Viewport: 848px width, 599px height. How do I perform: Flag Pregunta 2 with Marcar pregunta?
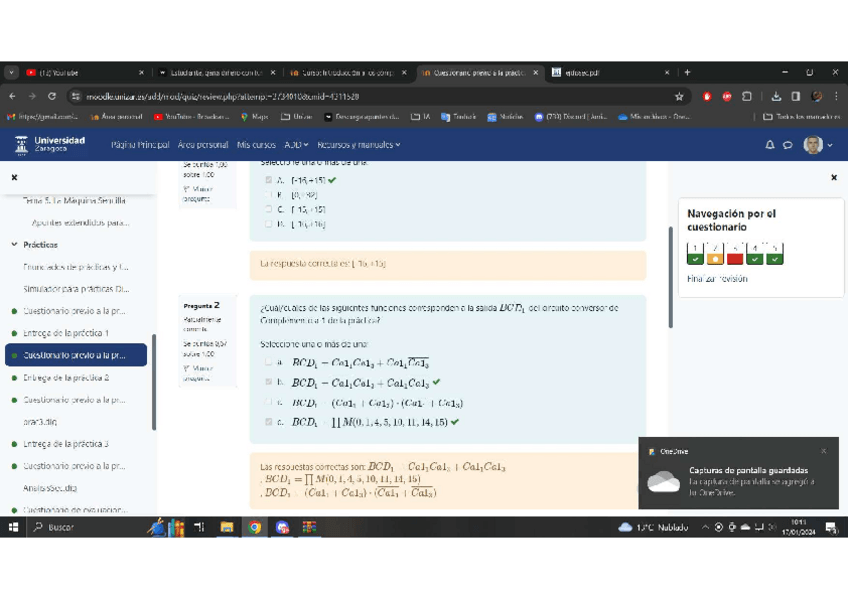click(197, 373)
